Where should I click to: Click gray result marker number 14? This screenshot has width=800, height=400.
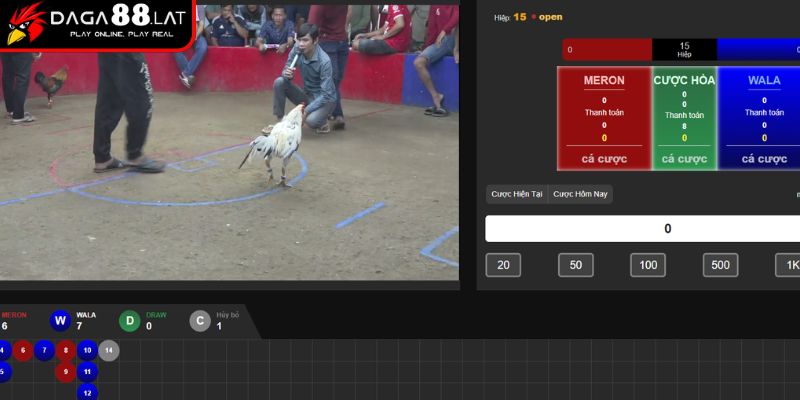[x=108, y=350]
